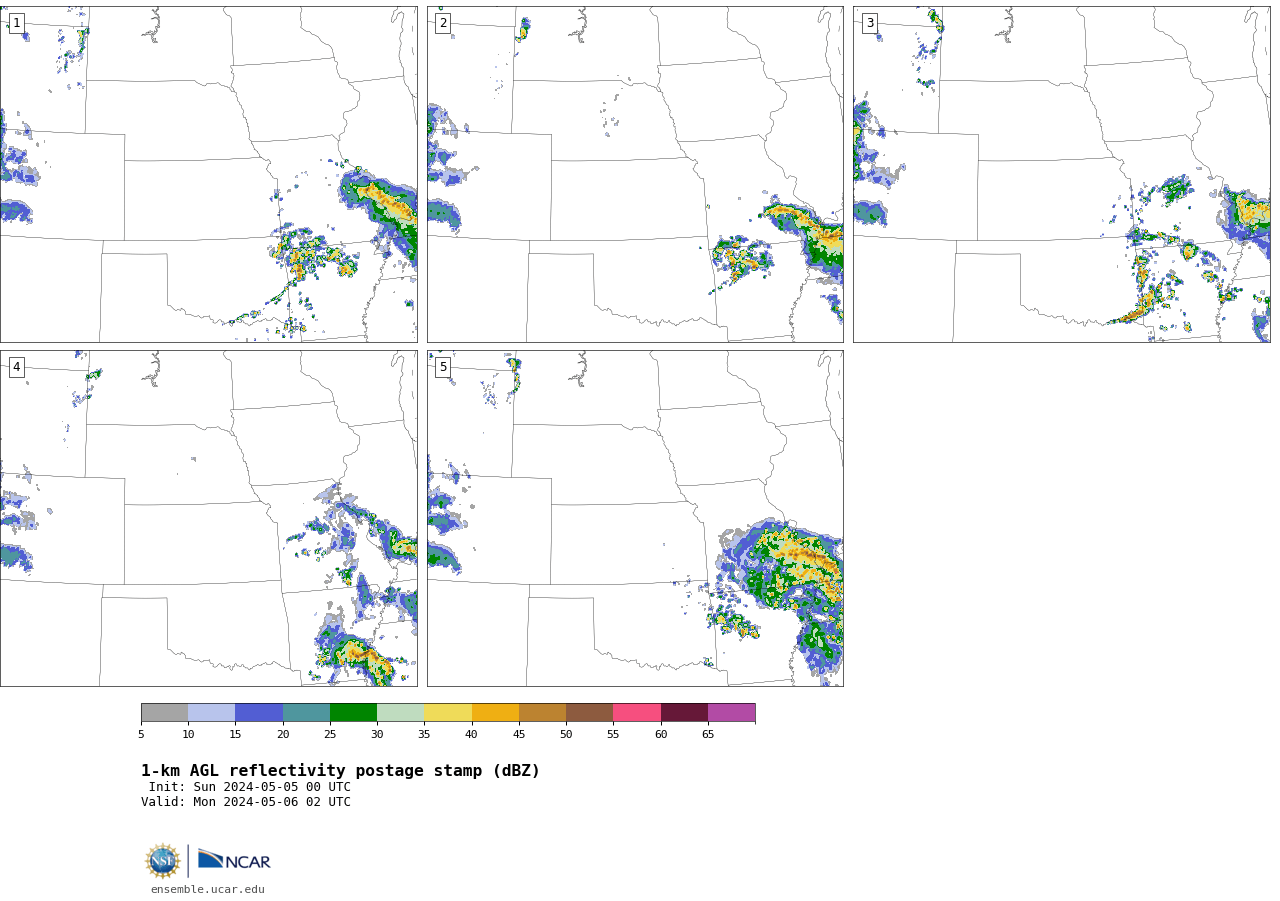The height and width of the screenshot is (901, 1280).
Task: Click the maroon 60-65 dBZ swatch
Action: click(684, 712)
